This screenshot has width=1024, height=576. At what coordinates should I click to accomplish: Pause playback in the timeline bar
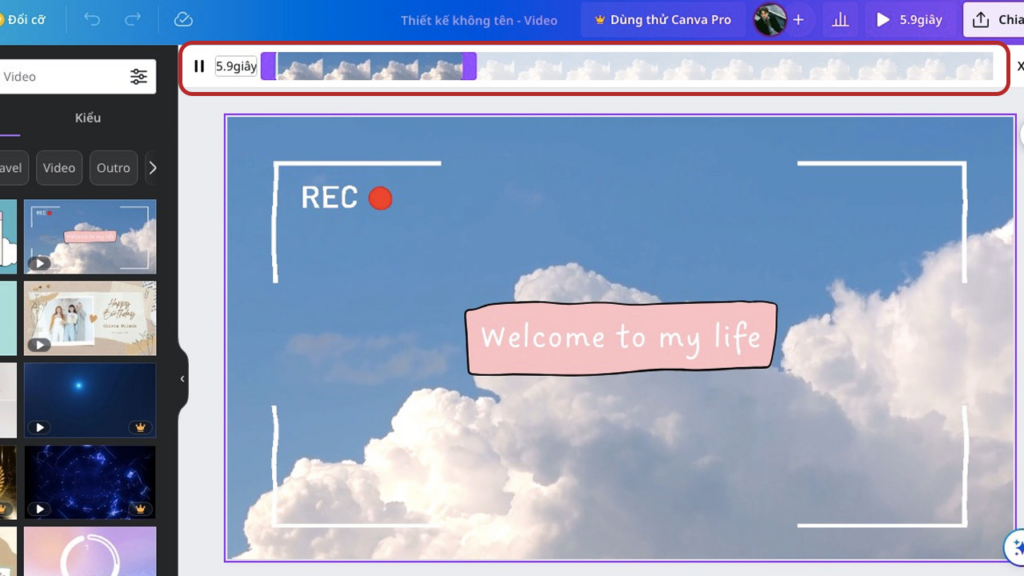click(x=199, y=67)
